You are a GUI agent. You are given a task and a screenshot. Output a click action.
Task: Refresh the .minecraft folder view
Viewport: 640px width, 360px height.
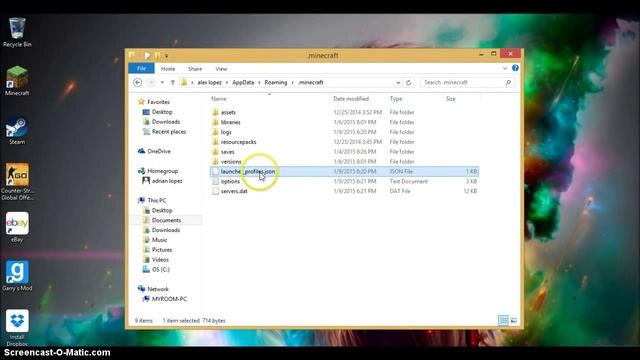(408, 82)
